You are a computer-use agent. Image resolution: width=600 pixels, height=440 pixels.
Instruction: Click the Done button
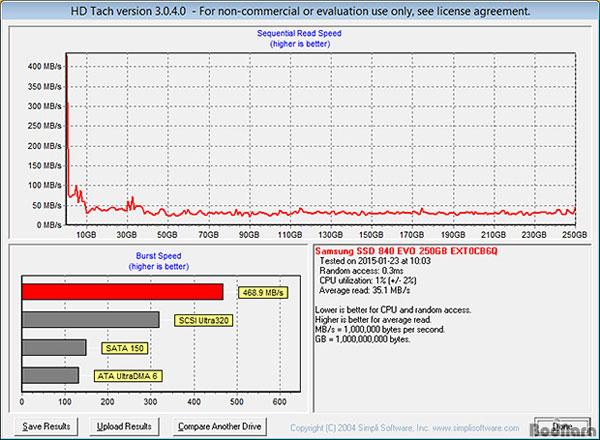(562, 426)
